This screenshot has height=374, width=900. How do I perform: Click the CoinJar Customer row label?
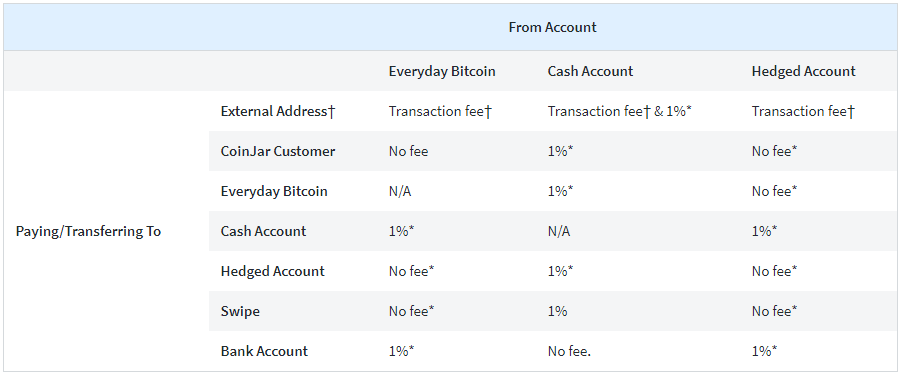(x=278, y=151)
